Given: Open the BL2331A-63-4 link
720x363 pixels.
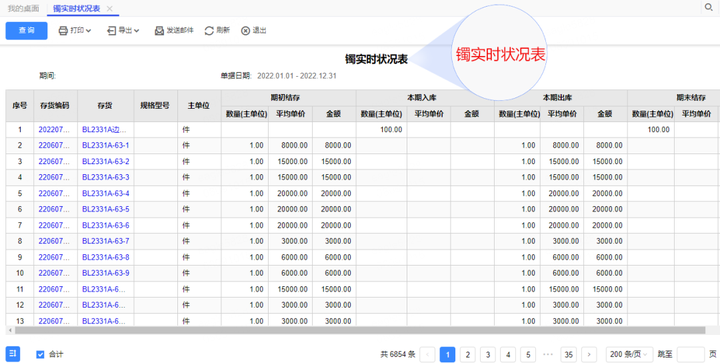Looking at the screenshot, I should tap(106, 193).
